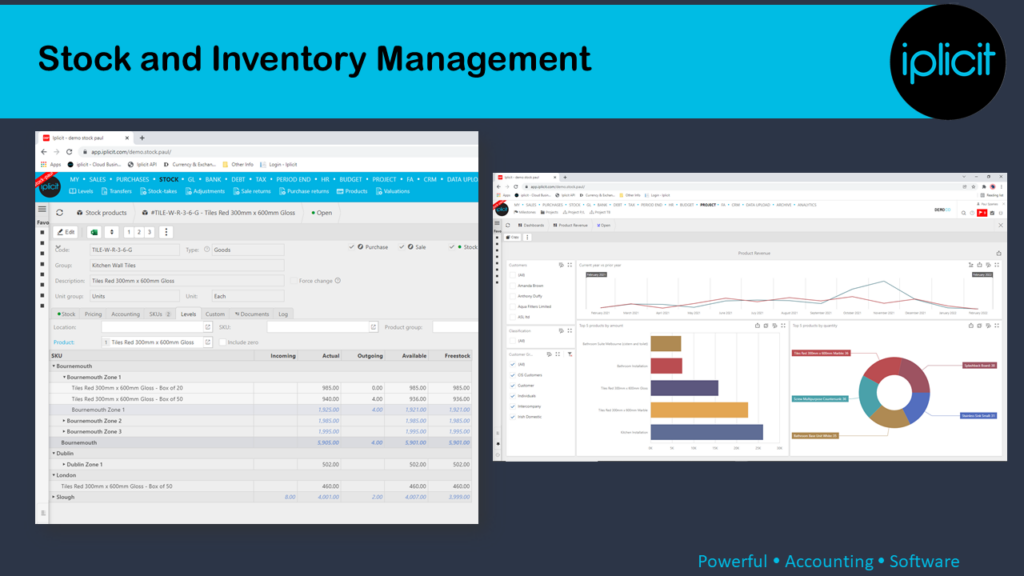Viewport: 1024px width, 576px height.
Task: Click lookup icon beside SKU field
Action: point(374,327)
